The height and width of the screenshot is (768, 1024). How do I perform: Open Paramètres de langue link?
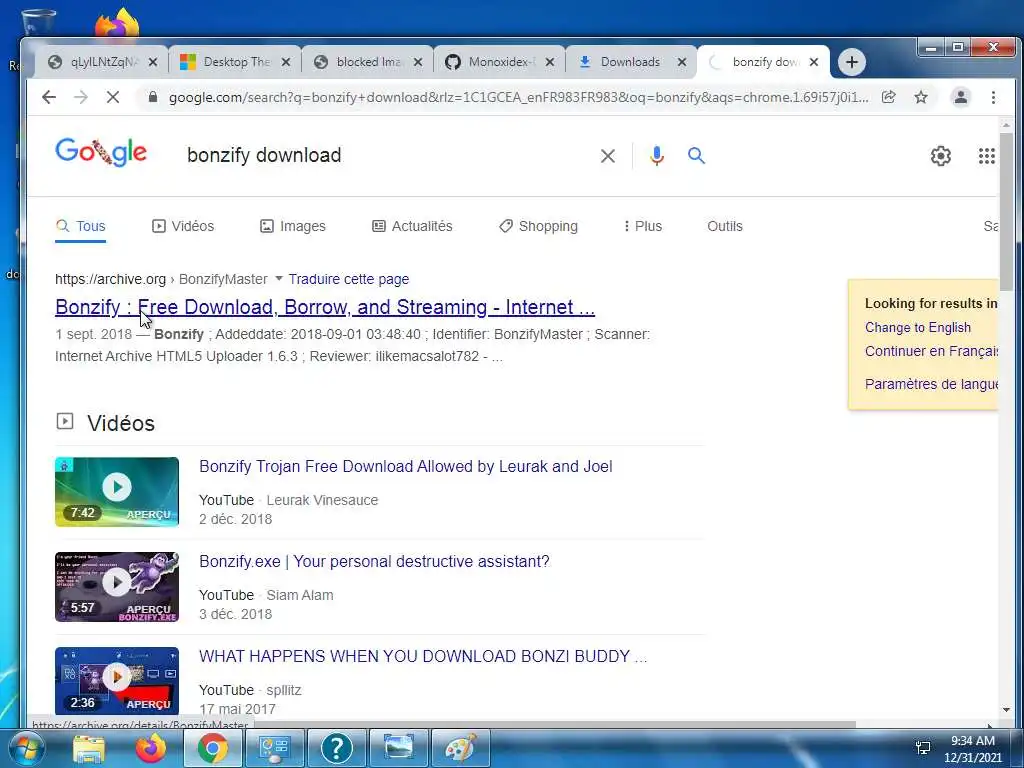click(931, 384)
